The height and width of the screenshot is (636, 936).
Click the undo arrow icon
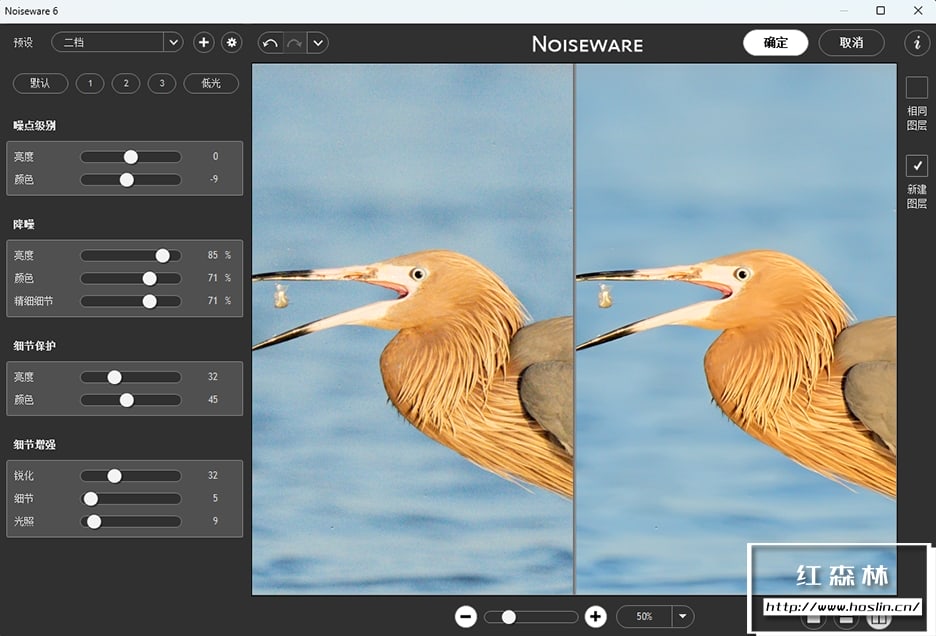point(270,42)
